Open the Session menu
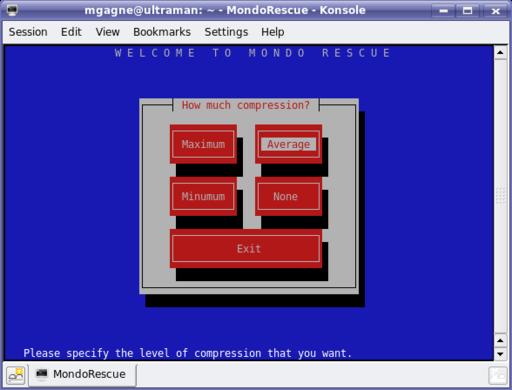The image size is (512, 390). tap(28, 32)
